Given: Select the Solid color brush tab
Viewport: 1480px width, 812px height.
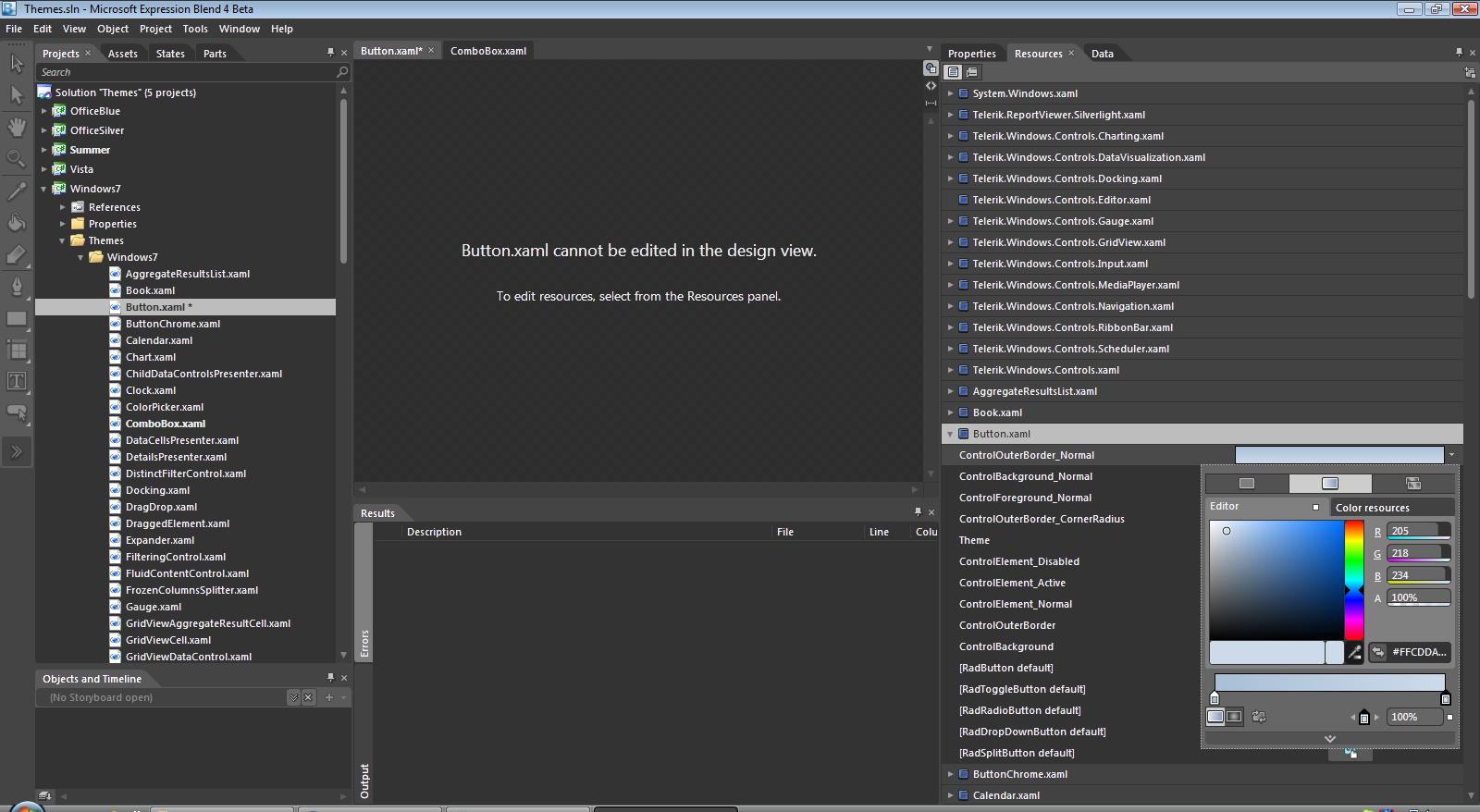Looking at the screenshot, I should click(1247, 484).
